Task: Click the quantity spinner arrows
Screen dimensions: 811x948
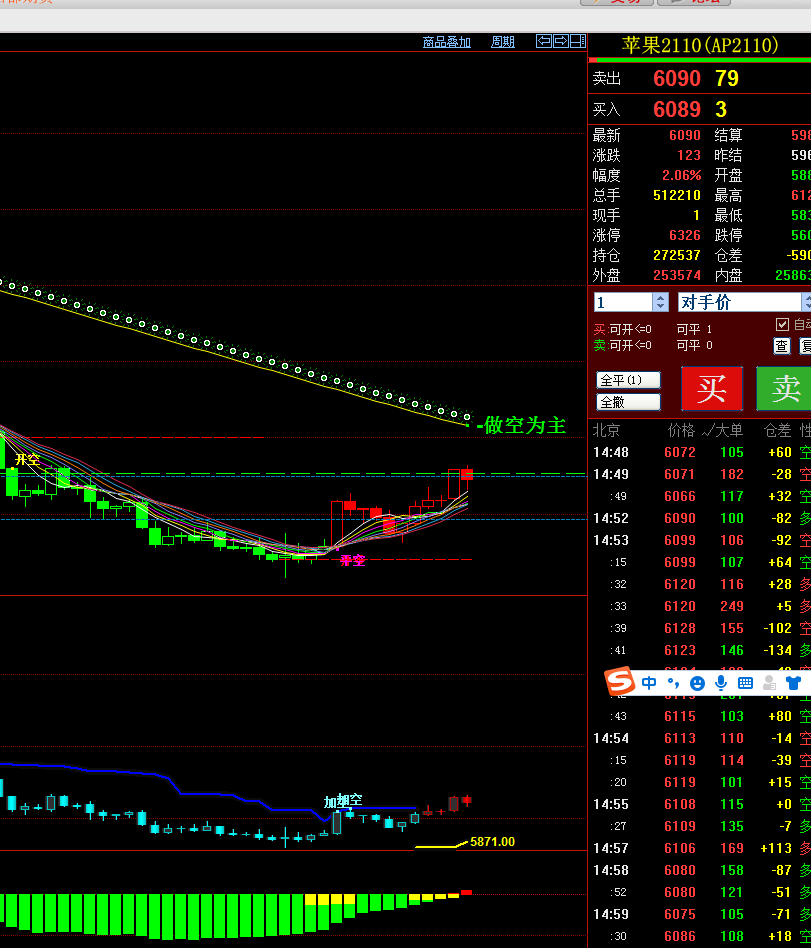Action: click(x=660, y=302)
